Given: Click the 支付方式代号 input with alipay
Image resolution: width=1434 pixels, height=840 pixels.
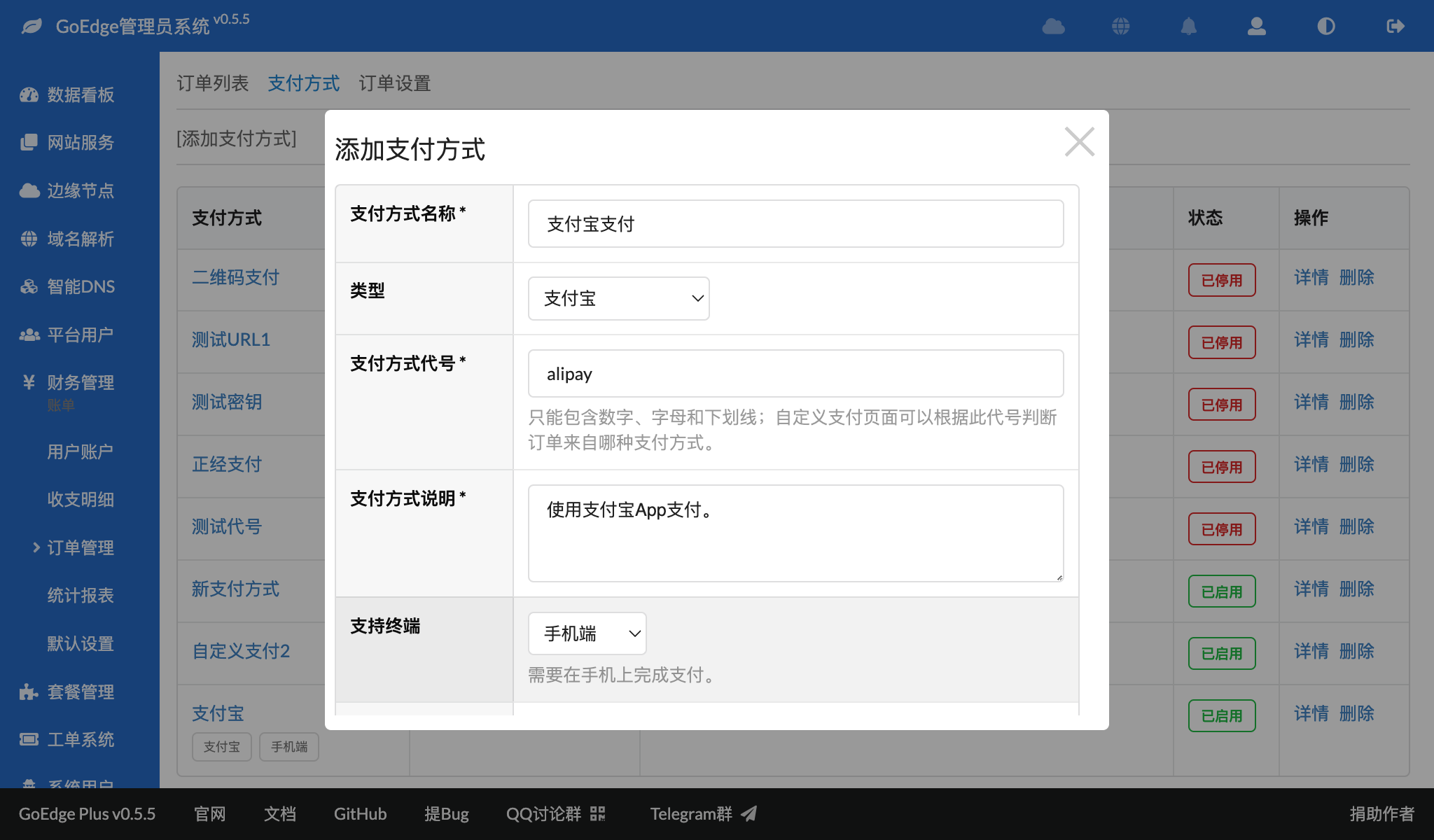Looking at the screenshot, I should click(x=795, y=374).
